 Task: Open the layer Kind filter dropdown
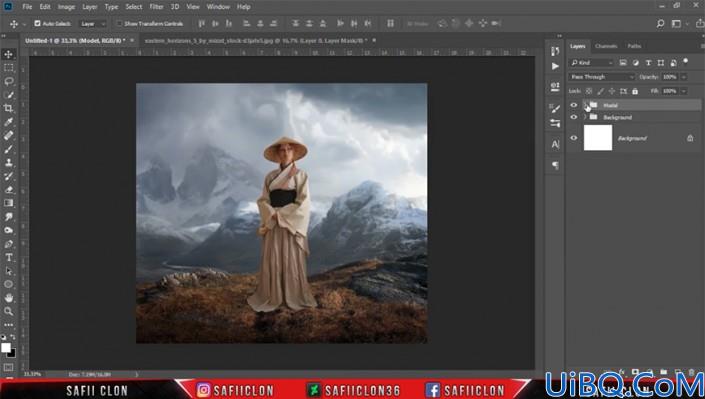591,63
